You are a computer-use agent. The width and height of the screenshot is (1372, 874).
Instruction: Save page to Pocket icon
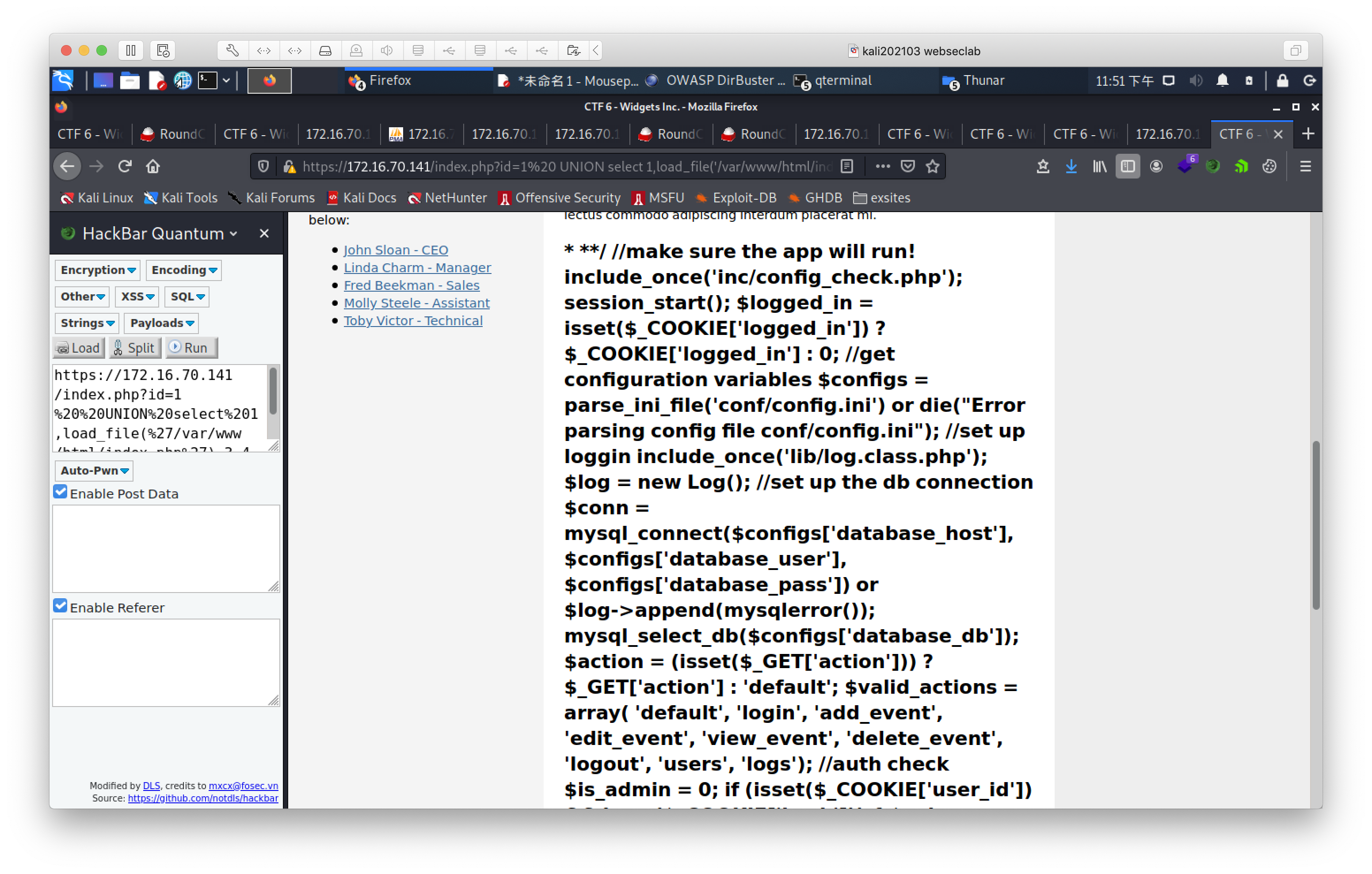[x=907, y=167]
